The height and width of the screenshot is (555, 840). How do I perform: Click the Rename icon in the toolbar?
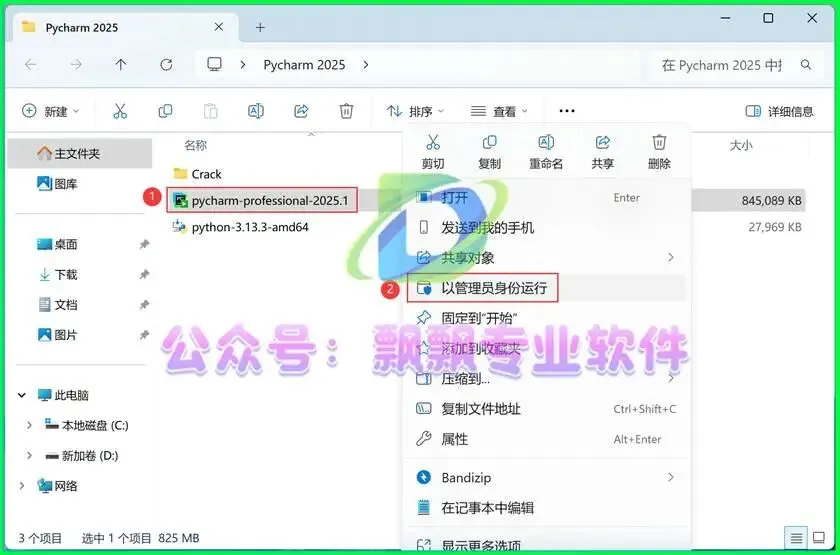[256, 111]
